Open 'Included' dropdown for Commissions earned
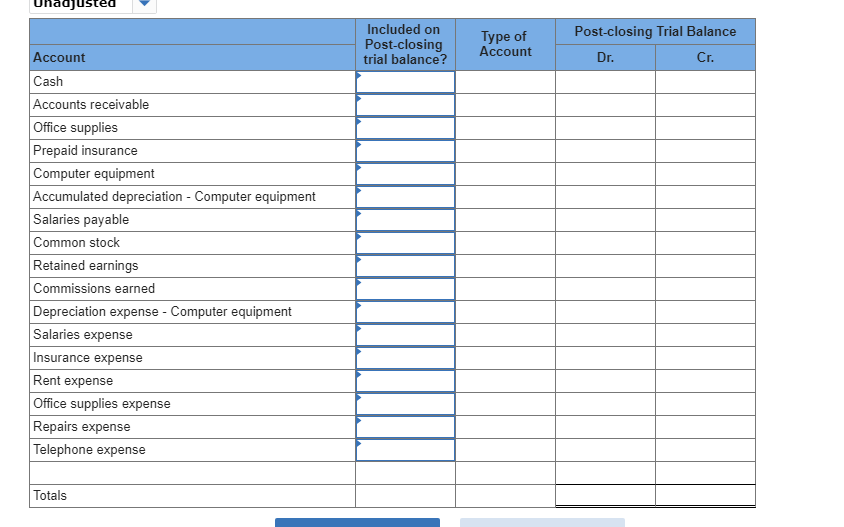Screen dimensions: 844x527 click(x=405, y=289)
